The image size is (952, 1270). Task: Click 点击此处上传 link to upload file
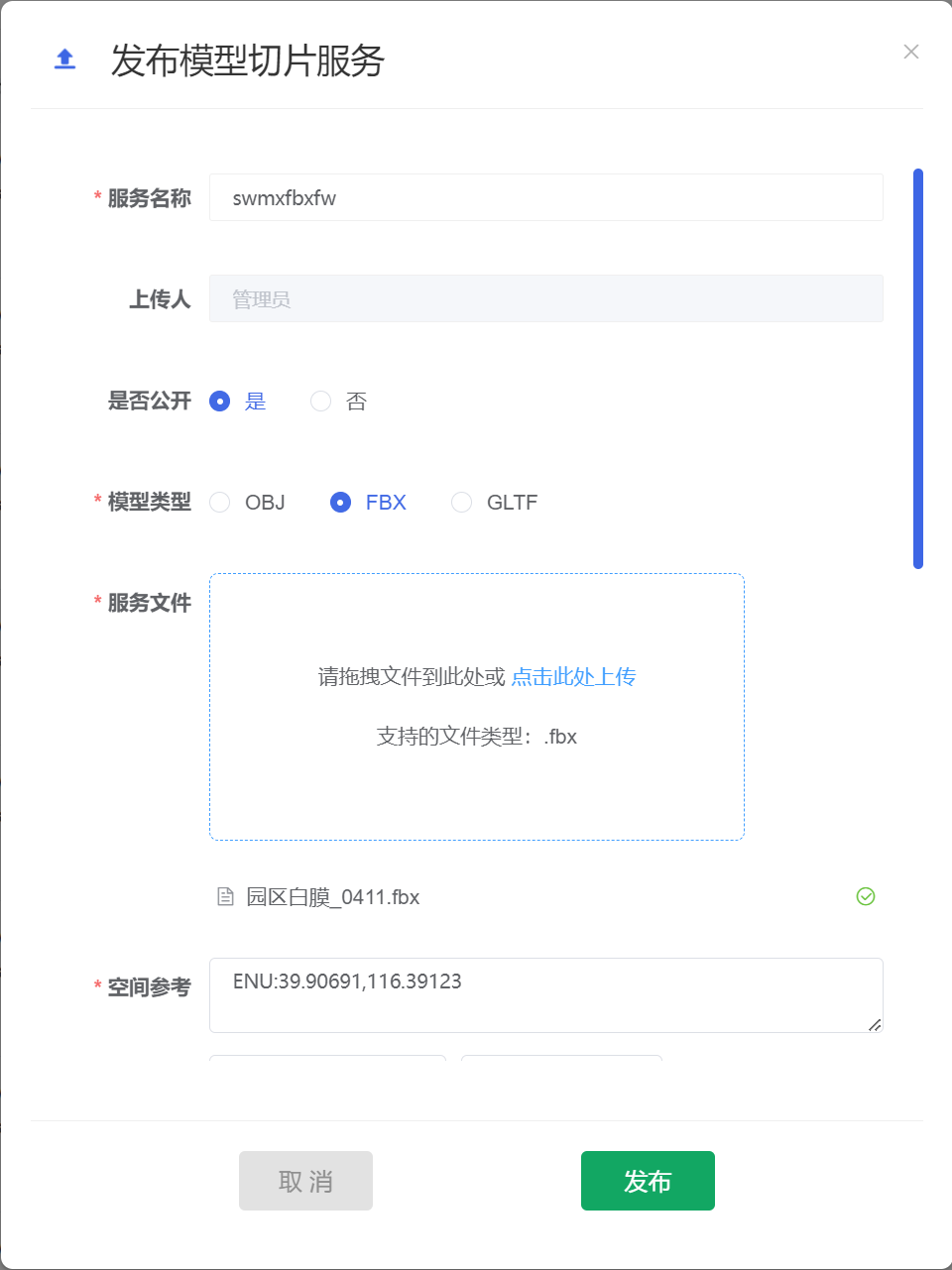click(573, 677)
